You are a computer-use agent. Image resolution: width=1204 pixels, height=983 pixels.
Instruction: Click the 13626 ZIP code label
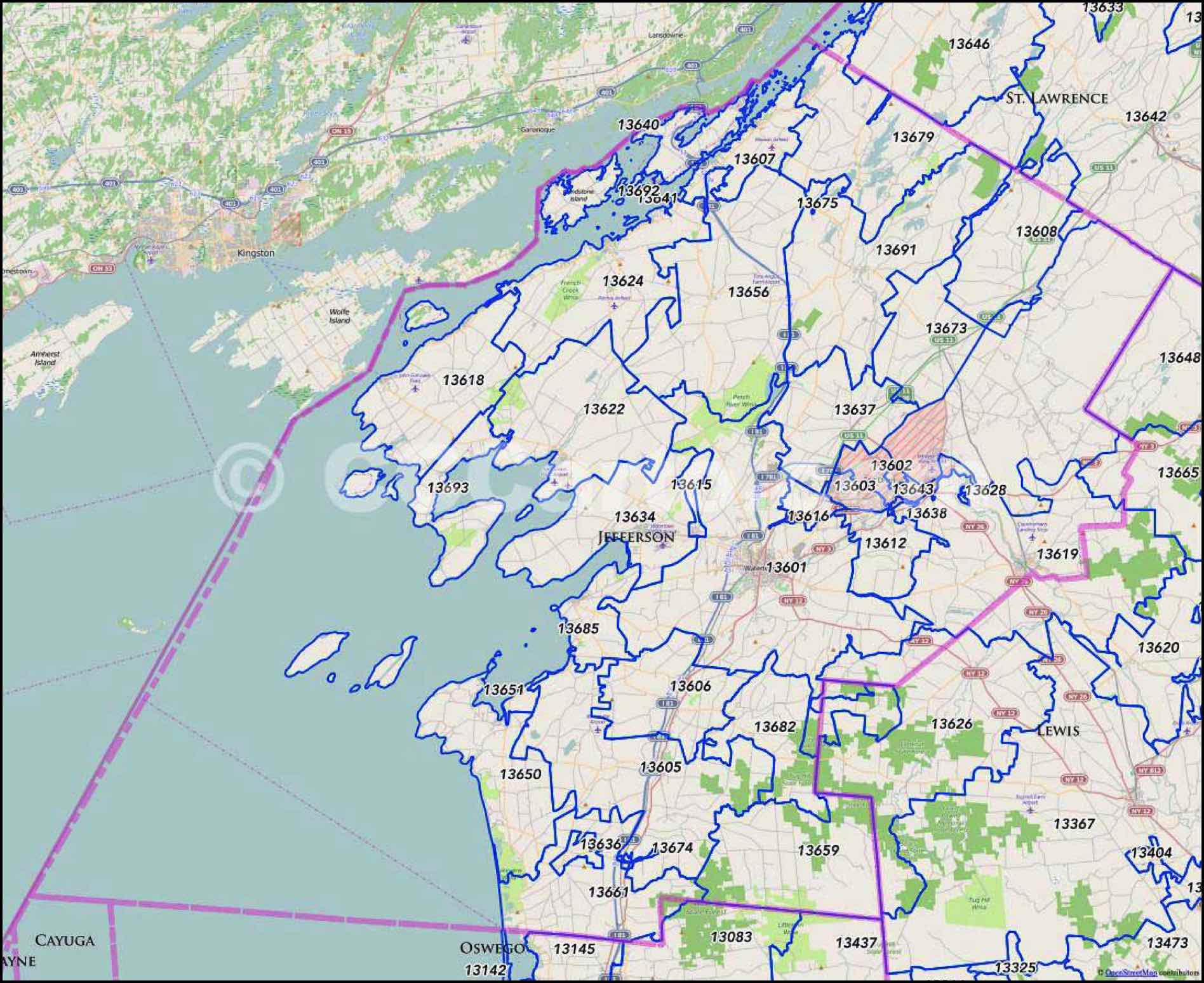(x=951, y=724)
